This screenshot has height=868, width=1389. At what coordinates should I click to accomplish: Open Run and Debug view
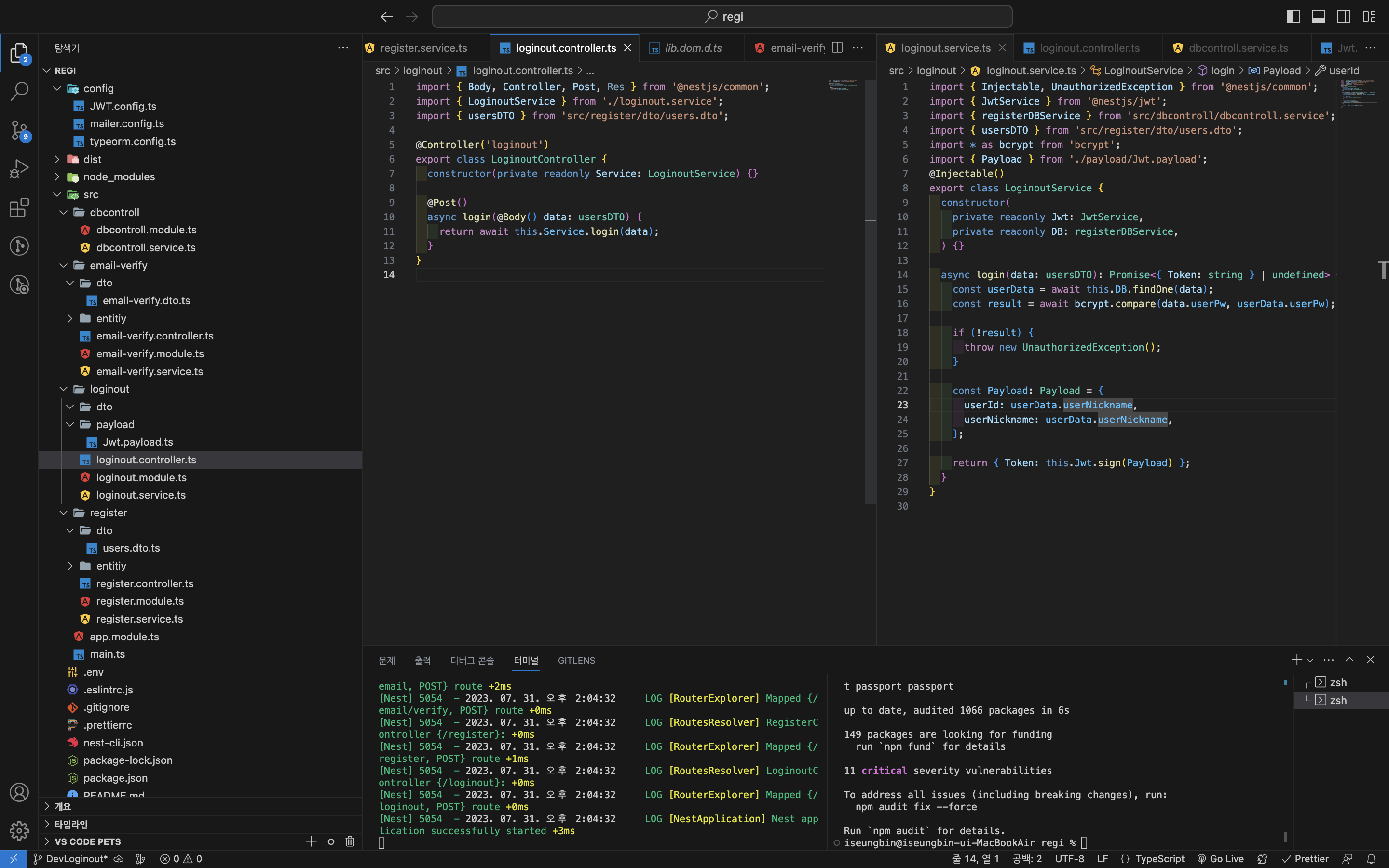pyautogui.click(x=19, y=169)
